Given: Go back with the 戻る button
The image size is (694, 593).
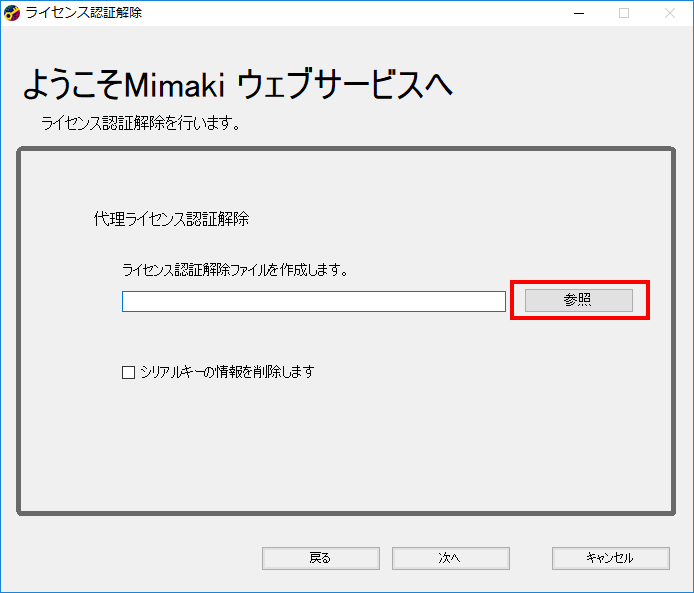Looking at the screenshot, I should tap(320, 558).
